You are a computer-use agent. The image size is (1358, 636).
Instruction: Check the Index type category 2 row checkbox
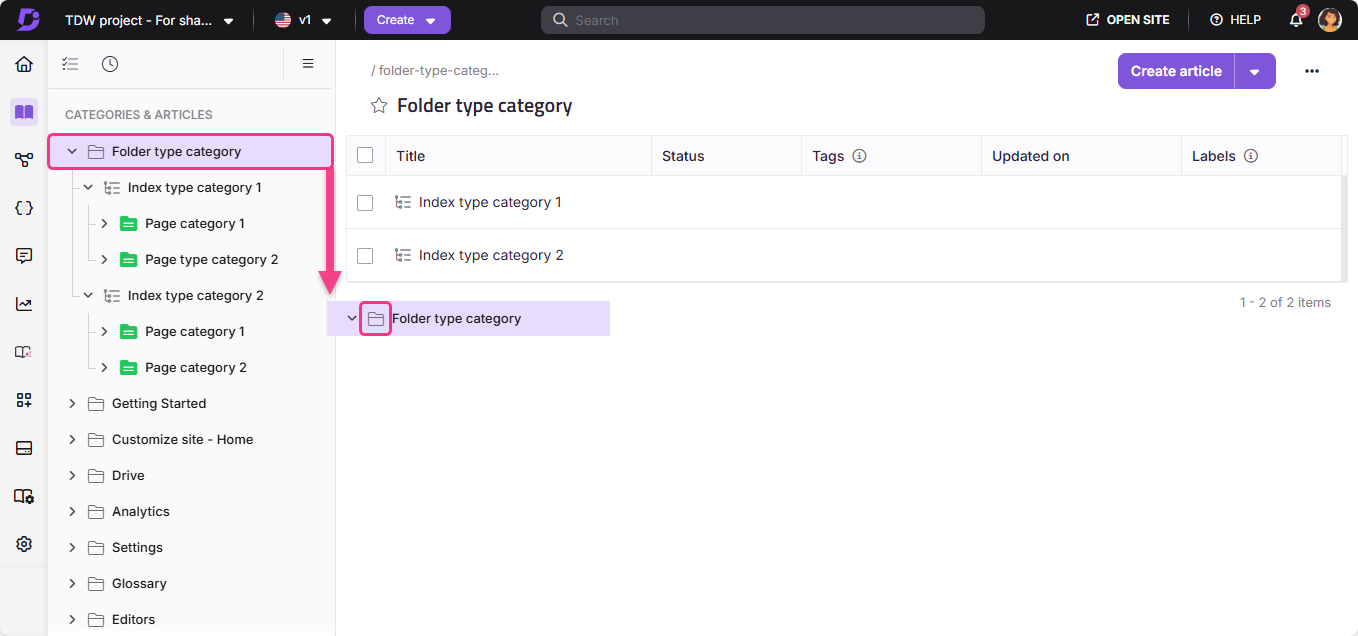click(x=365, y=255)
